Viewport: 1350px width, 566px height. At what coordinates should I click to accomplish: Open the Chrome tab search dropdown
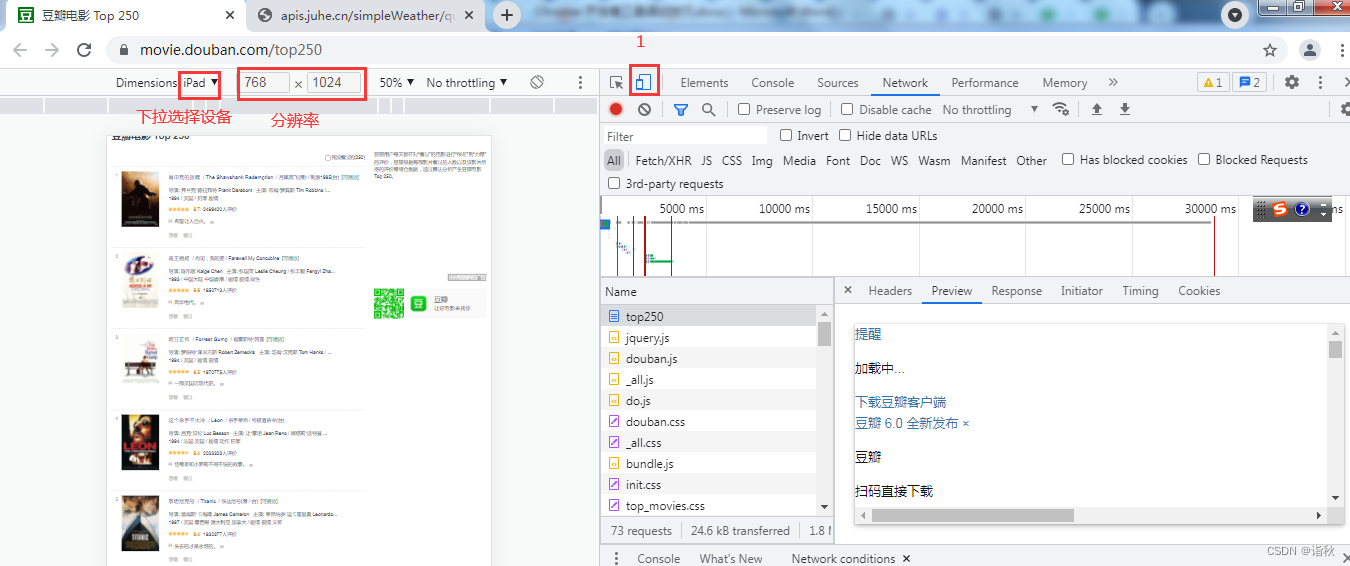(1236, 15)
